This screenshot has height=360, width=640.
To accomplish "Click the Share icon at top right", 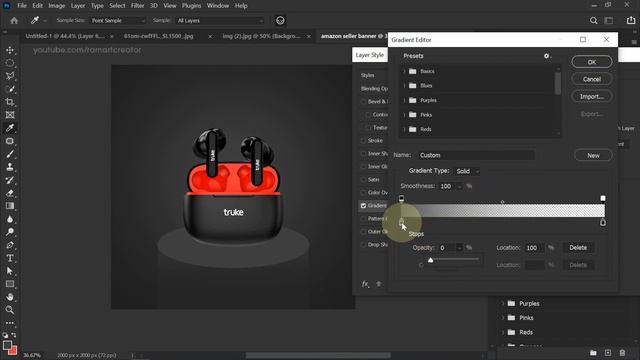I will pyautogui.click(x=631, y=20).
